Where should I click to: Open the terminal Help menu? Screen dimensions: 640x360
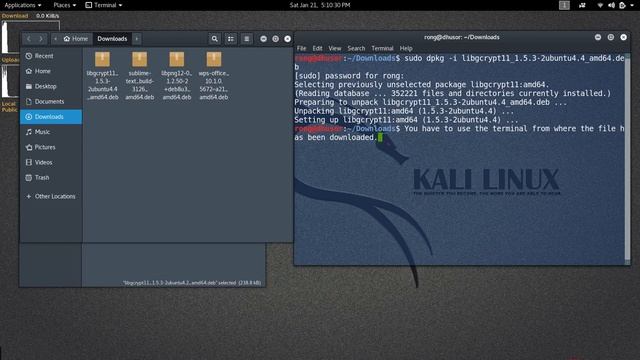pos(406,48)
